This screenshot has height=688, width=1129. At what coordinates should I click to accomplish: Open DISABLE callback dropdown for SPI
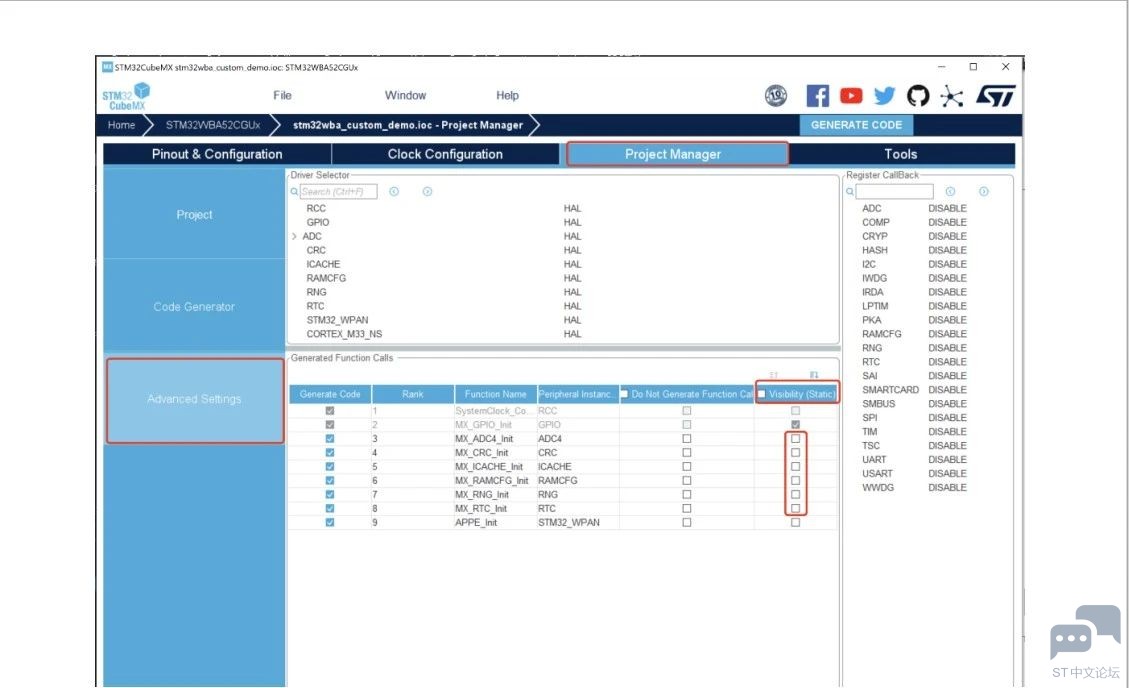[x=947, y=417]
